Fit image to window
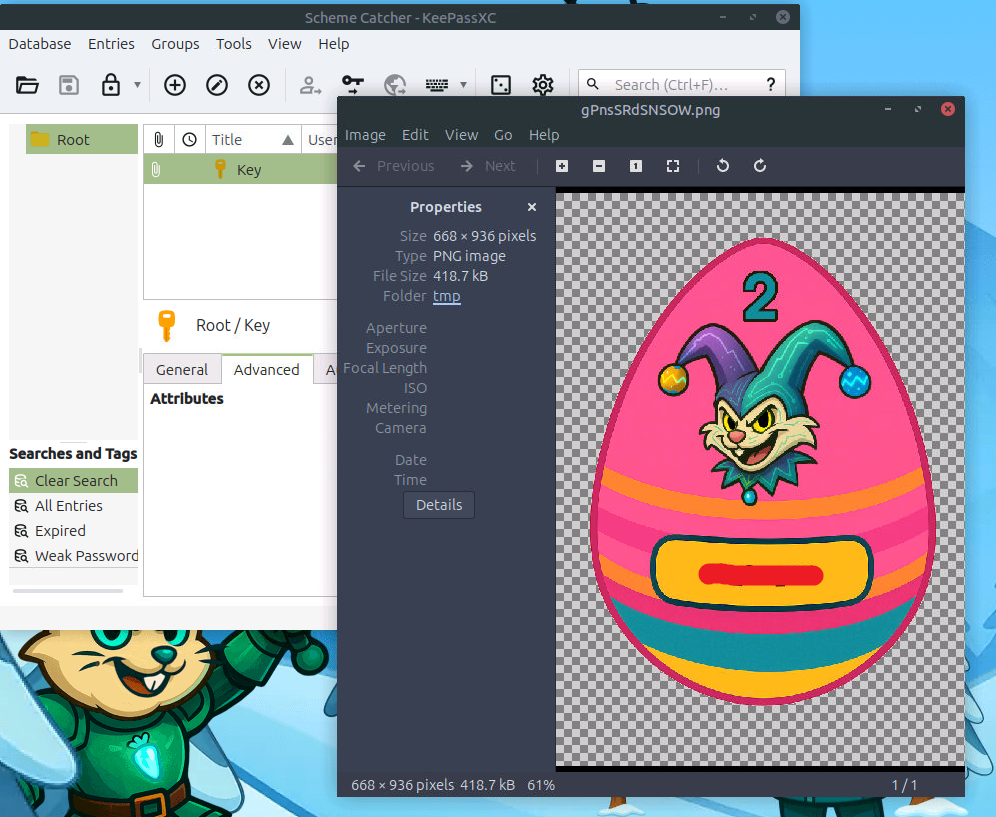The height and width of the screenshot is (817, 996). pyautogui.click(x=673, y=166)
